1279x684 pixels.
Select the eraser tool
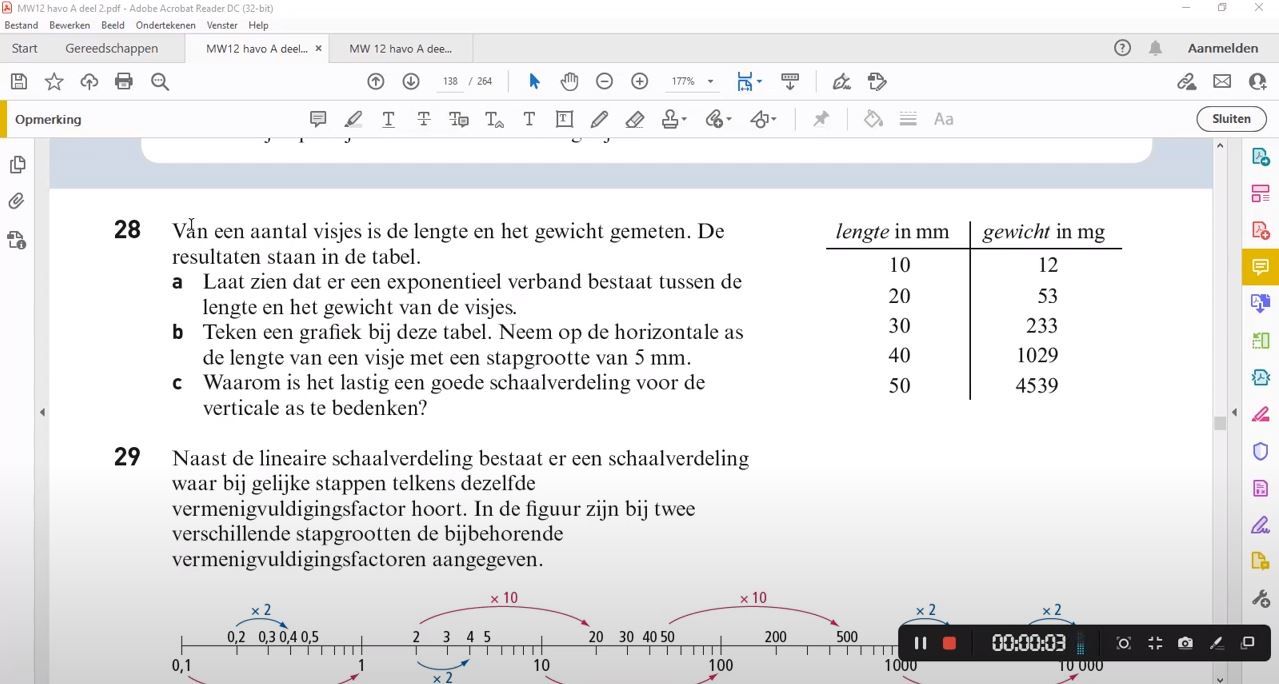[635, 119]
